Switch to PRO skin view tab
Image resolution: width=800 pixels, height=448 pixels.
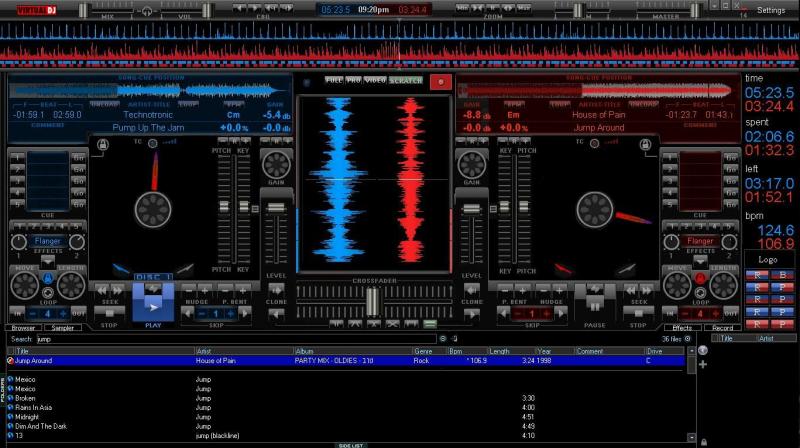pyautogui.click(x=353, y=80)
